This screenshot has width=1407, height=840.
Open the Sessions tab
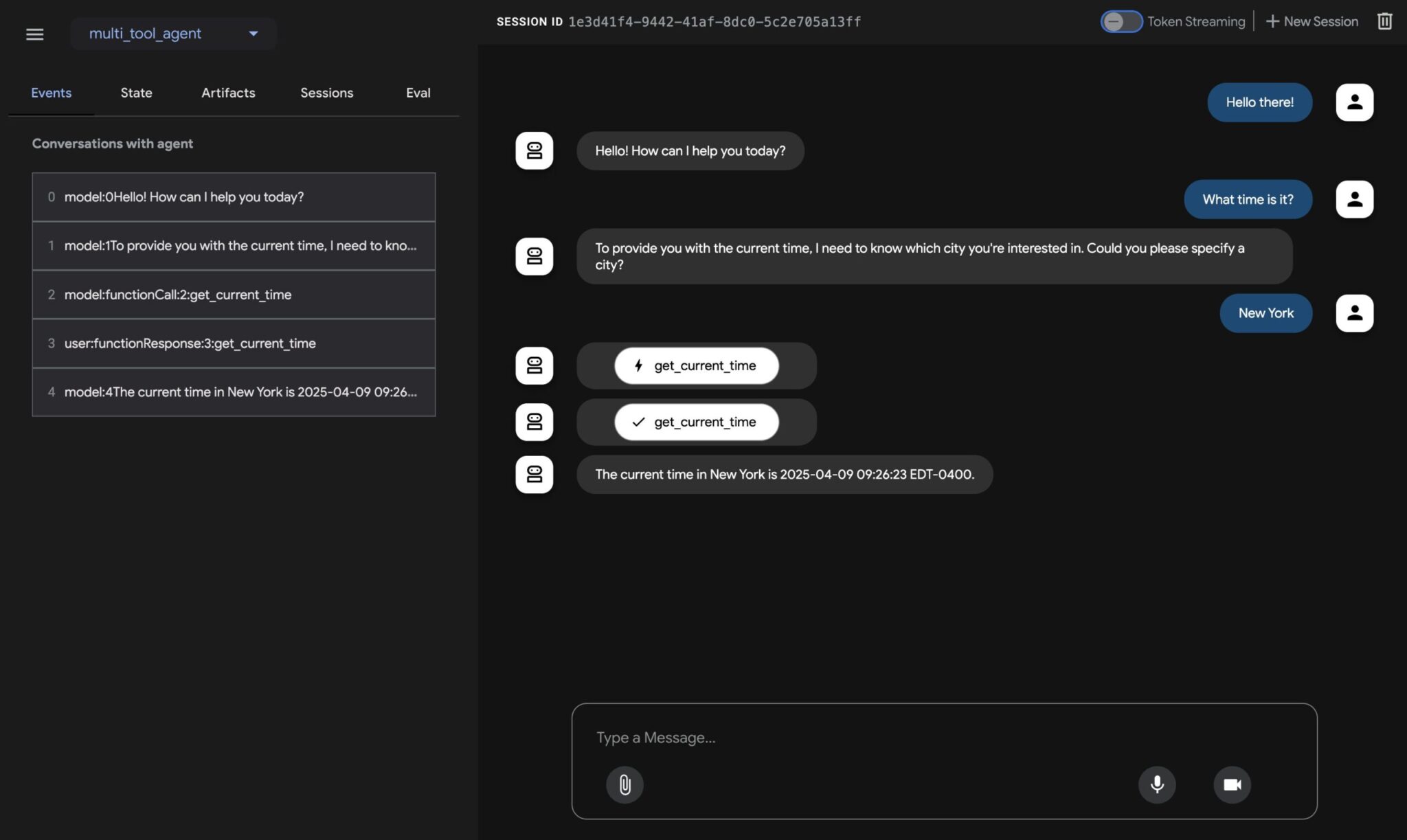tap(326, 93)
